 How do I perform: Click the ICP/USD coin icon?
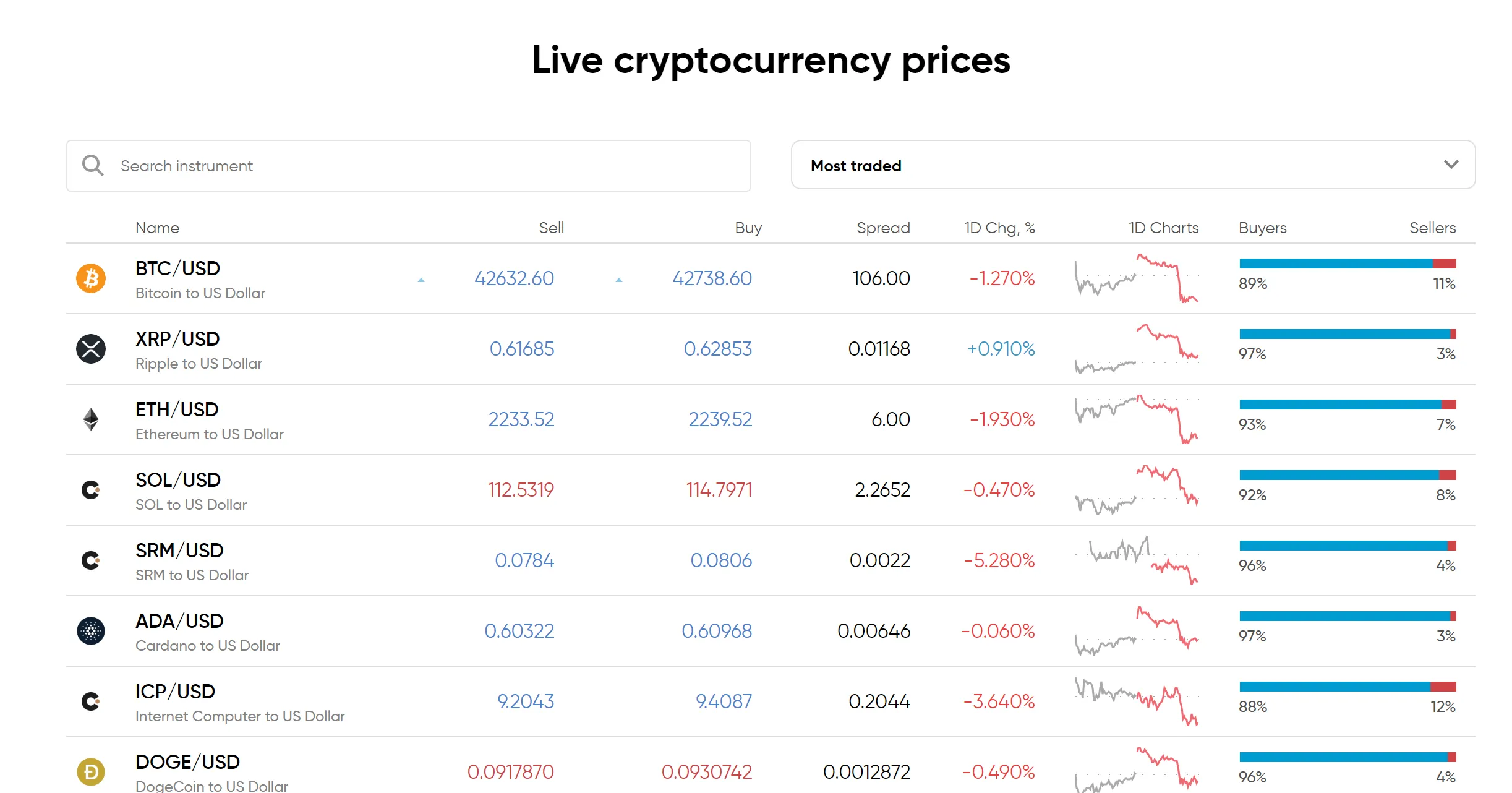pos(91,701)
